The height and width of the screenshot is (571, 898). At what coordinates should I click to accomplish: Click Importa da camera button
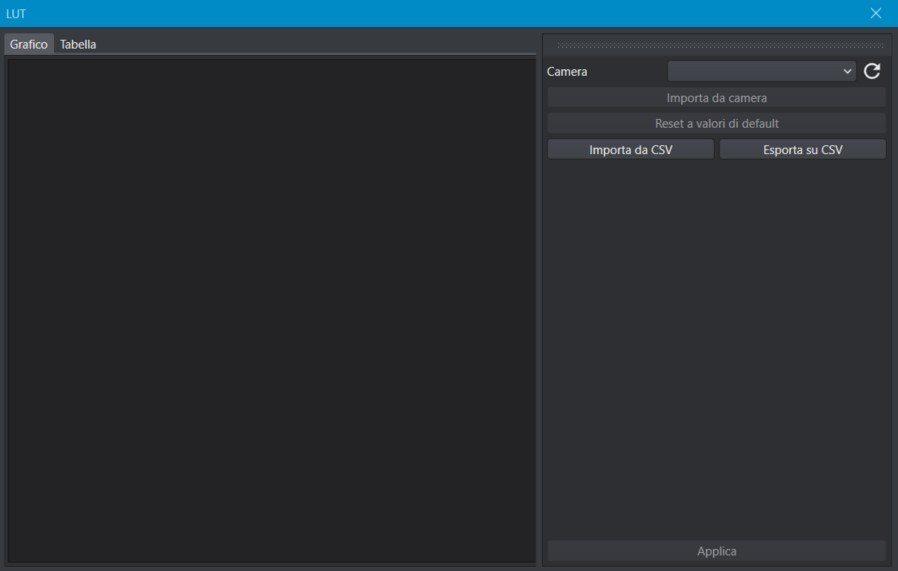(716, 97)
